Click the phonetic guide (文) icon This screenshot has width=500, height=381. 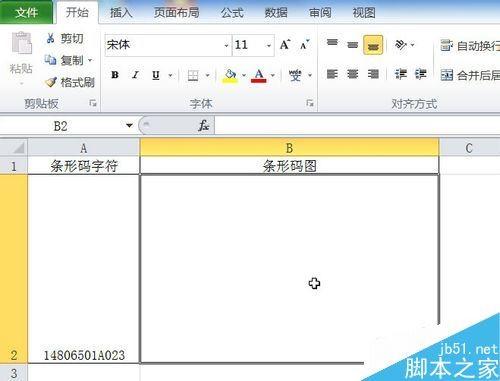pyautogui.click(x=295, y=75)
